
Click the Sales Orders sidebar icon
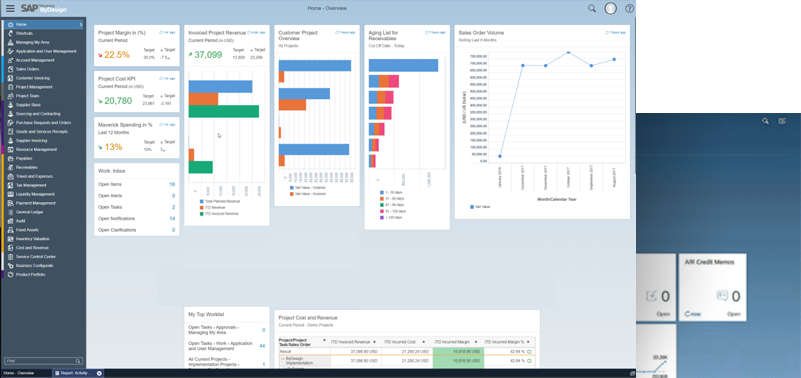point(10,69)
